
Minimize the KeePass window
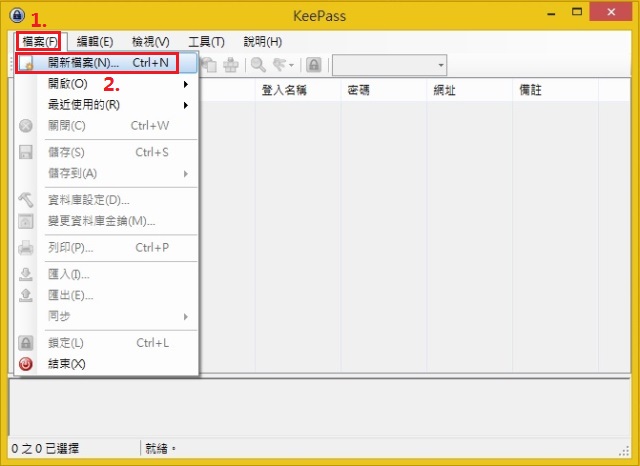[x=551, y=13]
